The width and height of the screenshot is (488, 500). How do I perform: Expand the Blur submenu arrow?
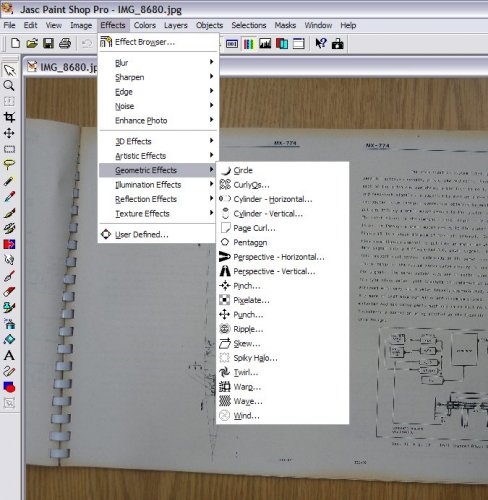(211, 62)
